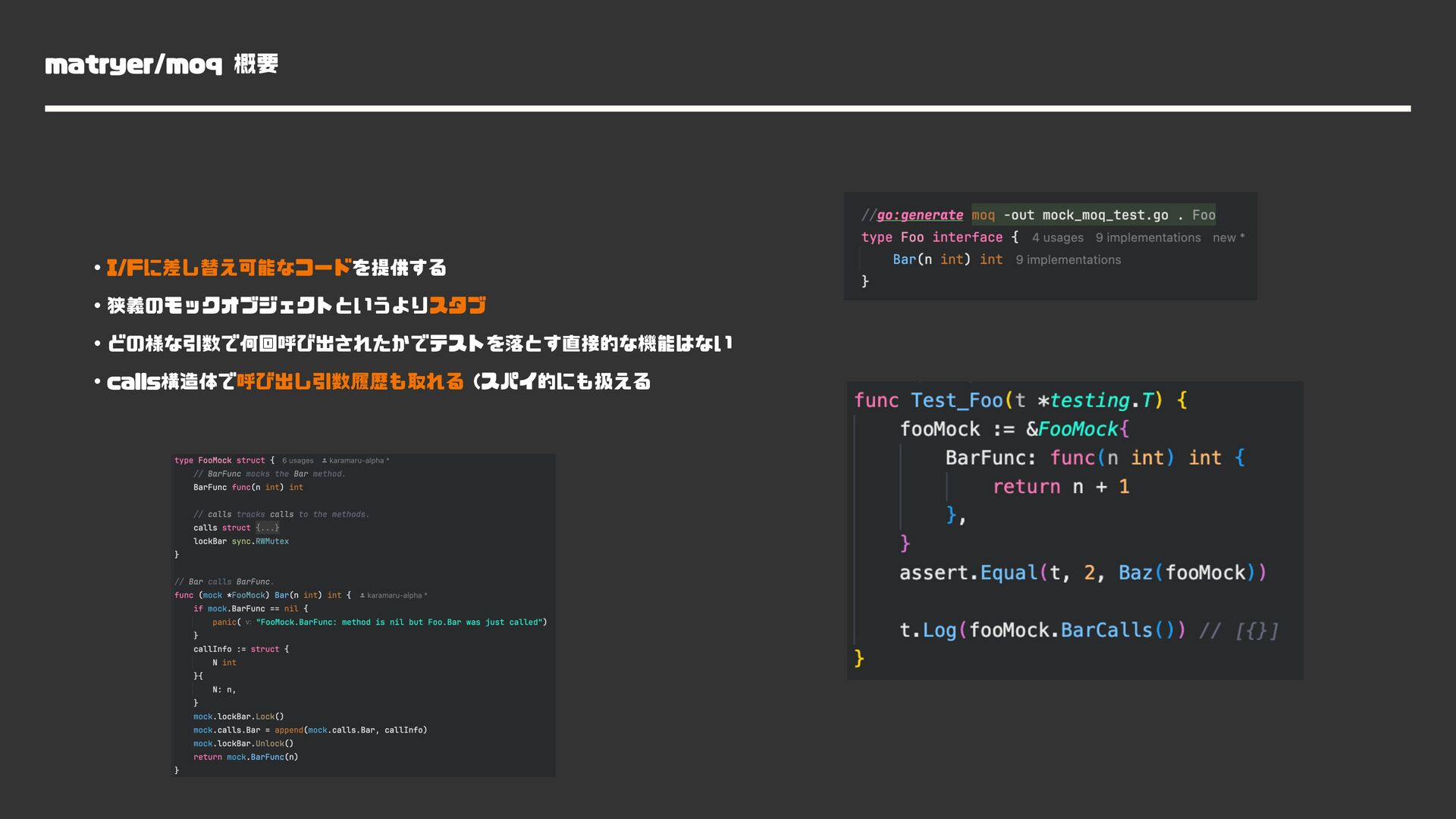Click 'mock.lockBar.Lock()' call
The image size is (1456, 819).
pyautogui.click(x=239, y=717)
